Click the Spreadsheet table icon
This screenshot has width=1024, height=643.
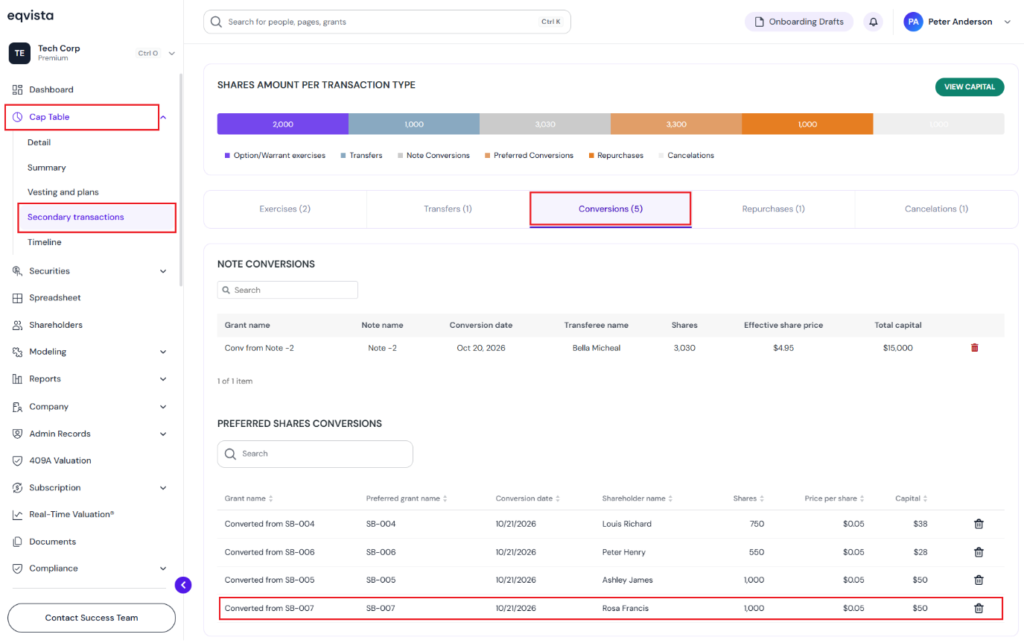point(17,298)
